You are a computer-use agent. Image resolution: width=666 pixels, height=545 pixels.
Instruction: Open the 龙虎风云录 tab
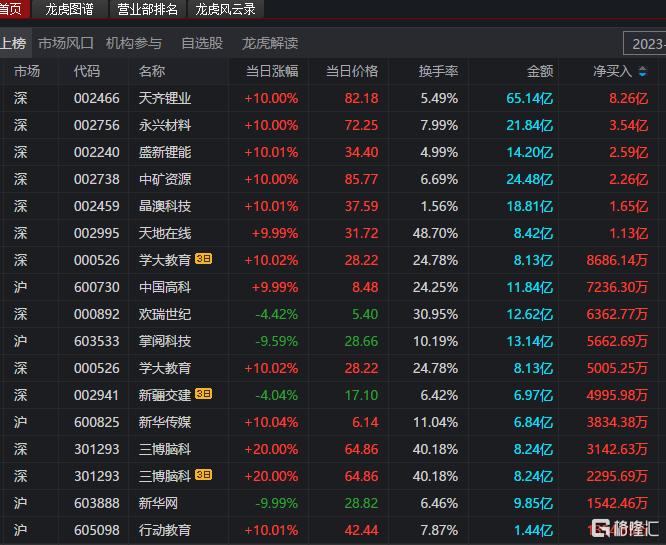point(225,9)
